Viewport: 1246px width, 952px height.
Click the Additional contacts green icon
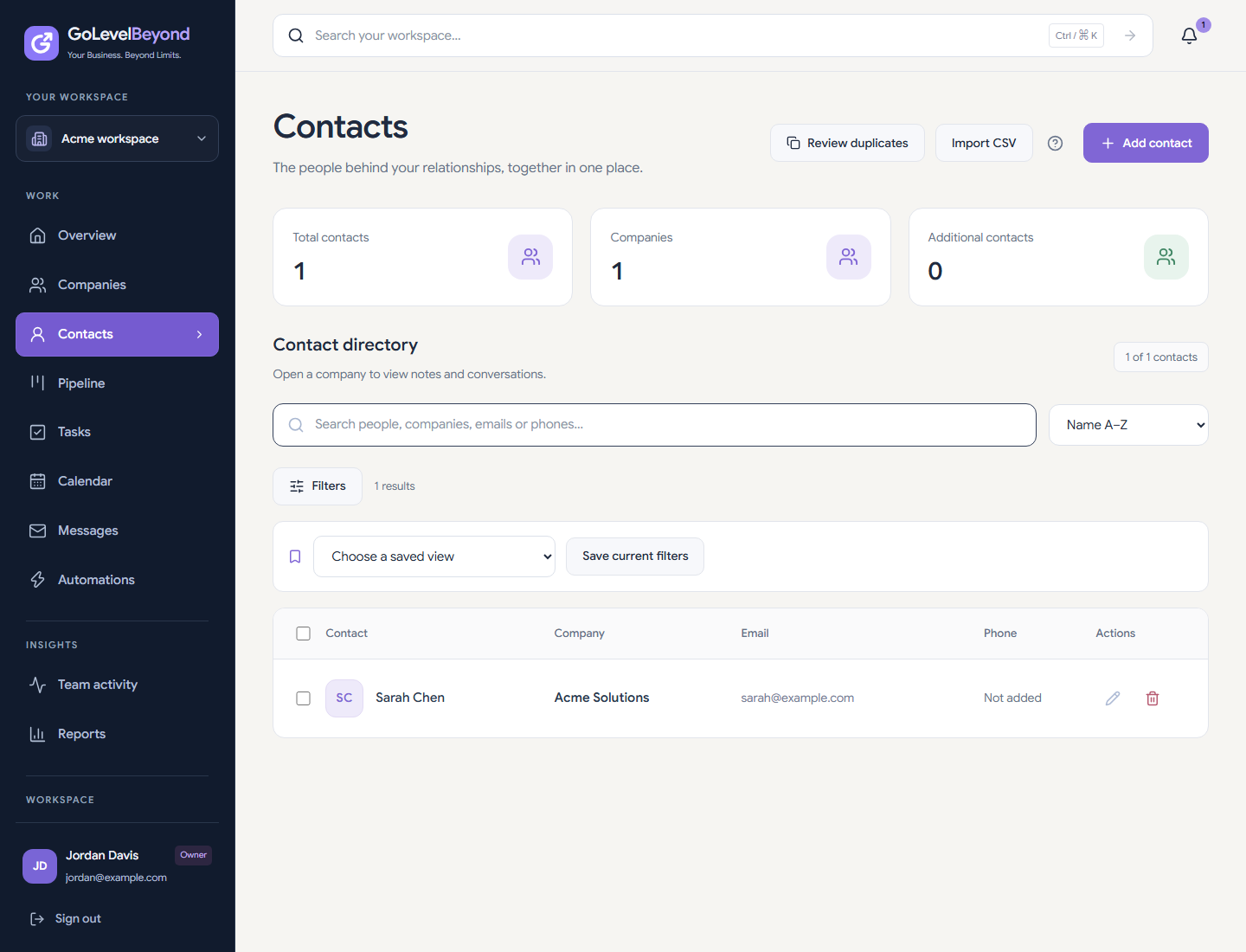pos(1166,257)
